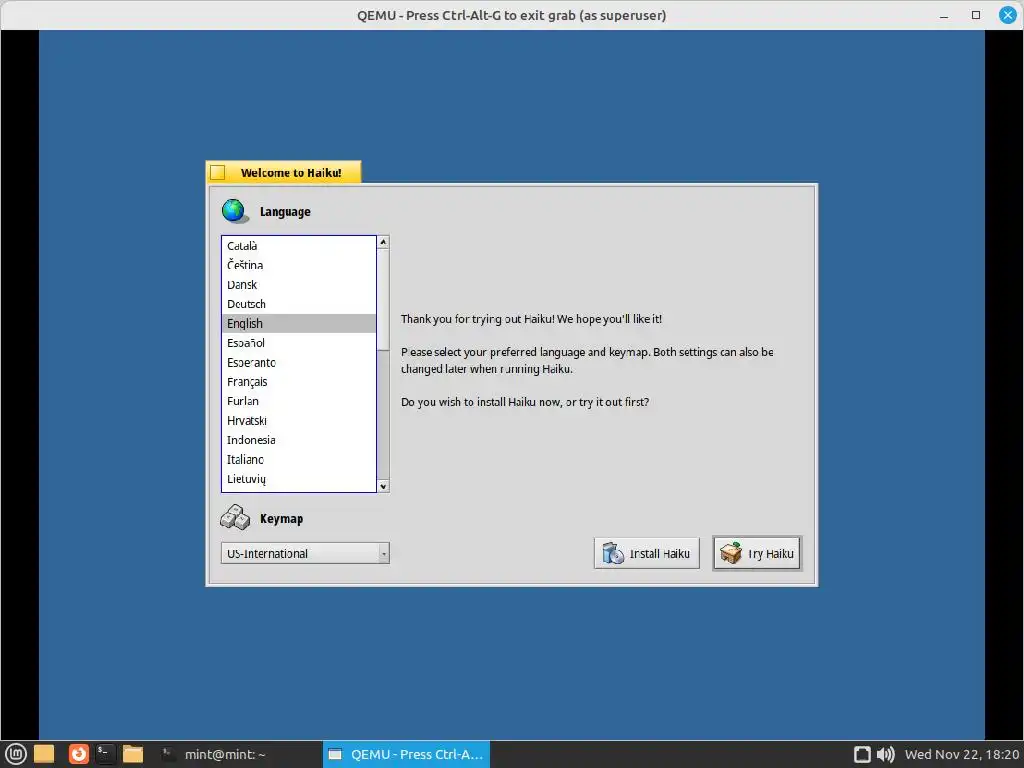Select Català in the language list

298,246
